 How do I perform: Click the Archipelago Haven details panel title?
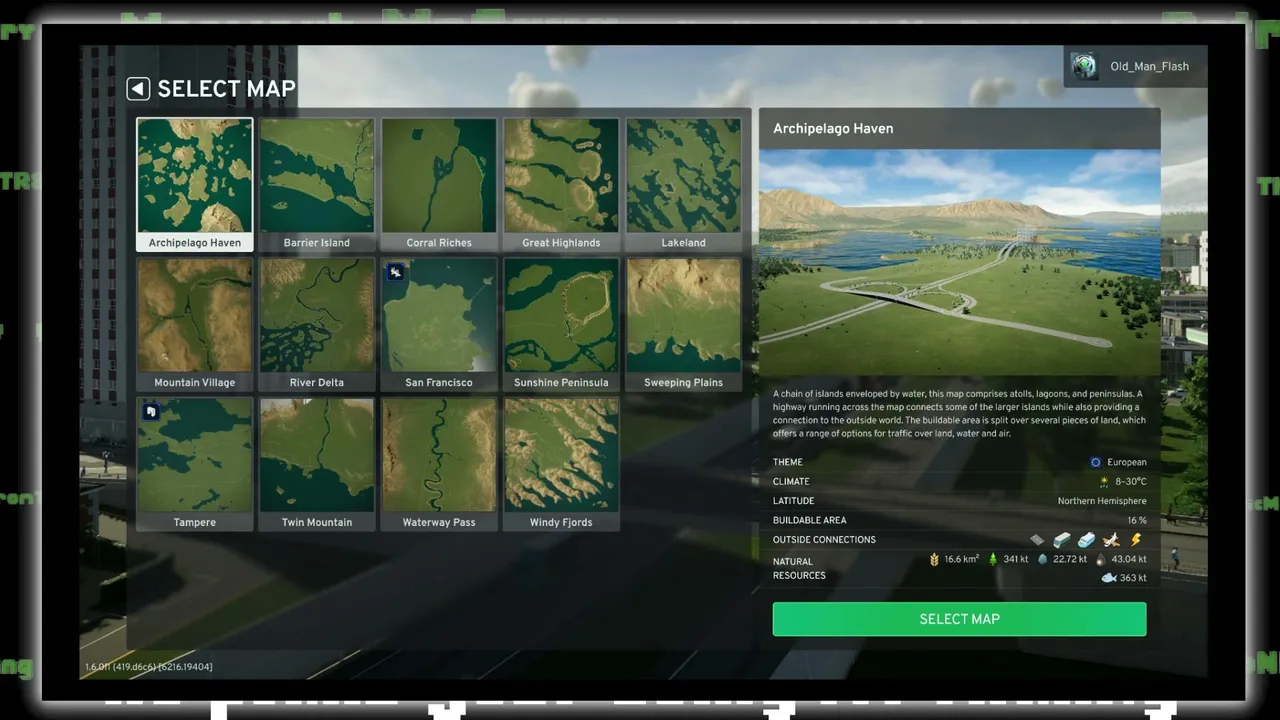833,128
